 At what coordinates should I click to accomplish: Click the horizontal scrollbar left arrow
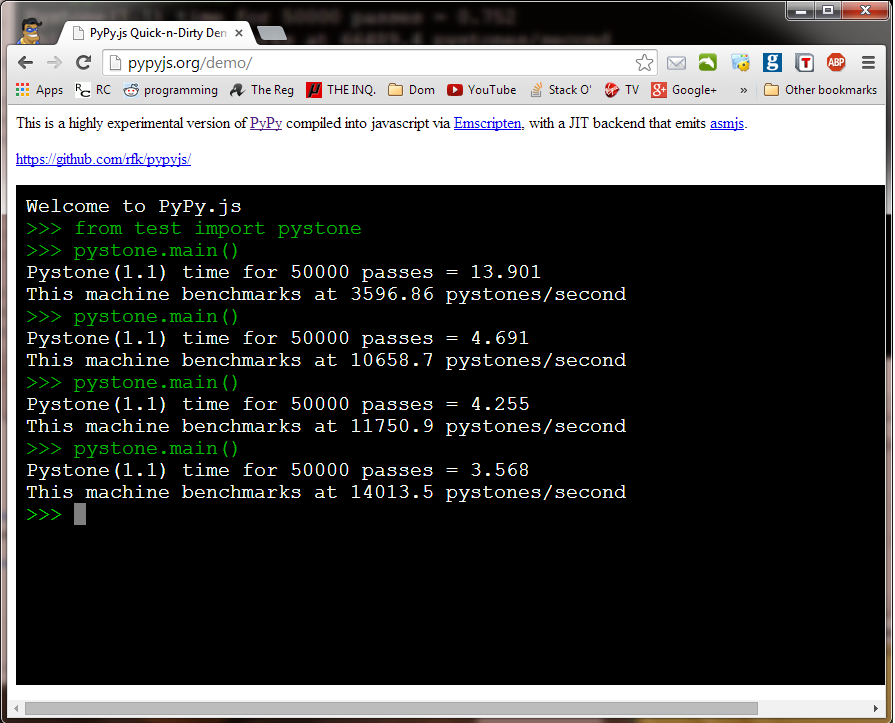click(16, 709)
